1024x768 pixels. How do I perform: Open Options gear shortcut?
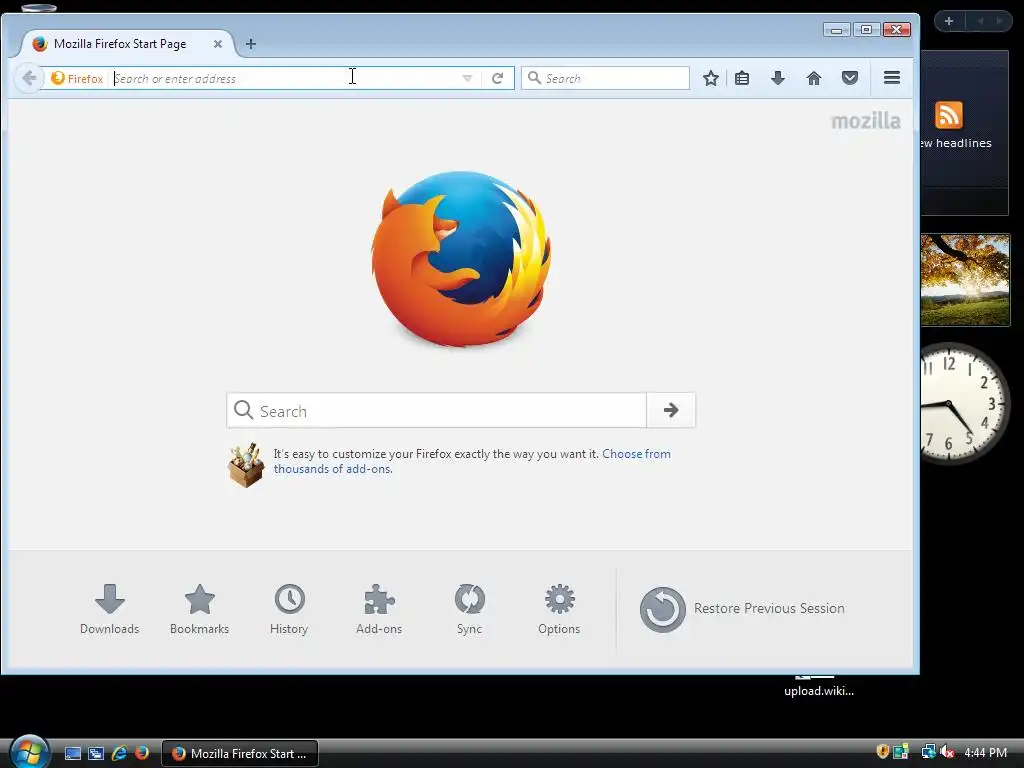click(x=559, y=609)
